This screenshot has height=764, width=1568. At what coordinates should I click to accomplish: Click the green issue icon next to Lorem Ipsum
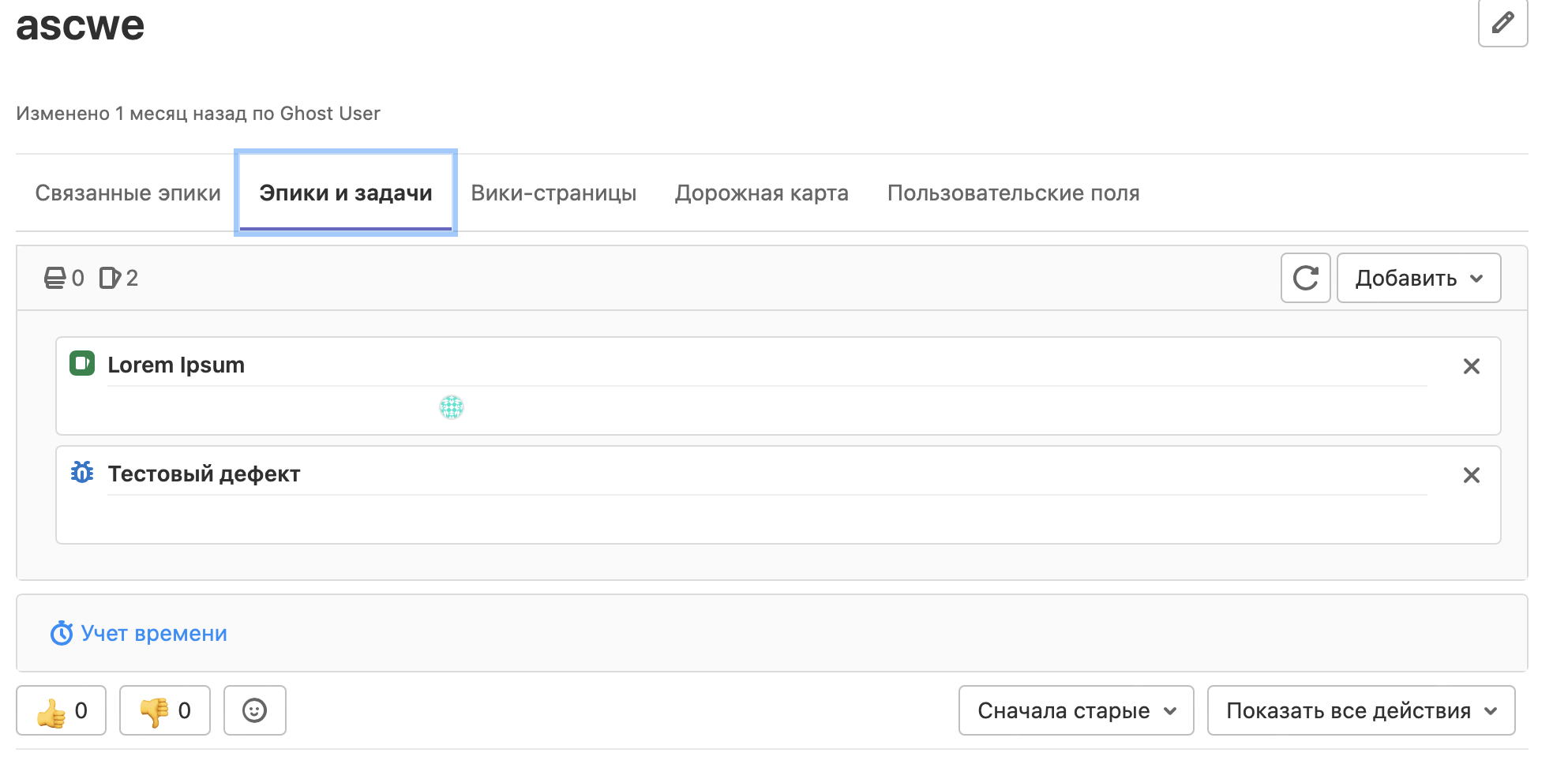pos(81,364)
